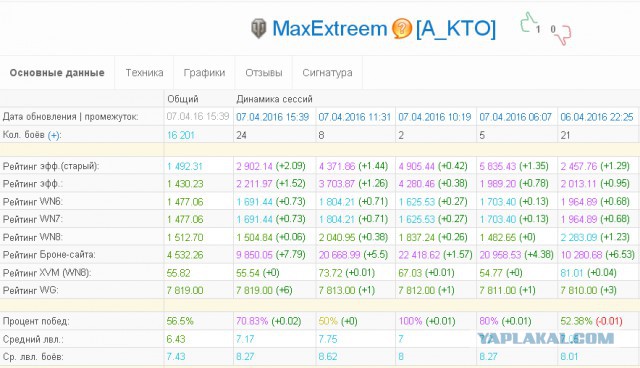Click session battle count 24
Image resolution: width=640 pixels, height=368 pixels.
241,135
